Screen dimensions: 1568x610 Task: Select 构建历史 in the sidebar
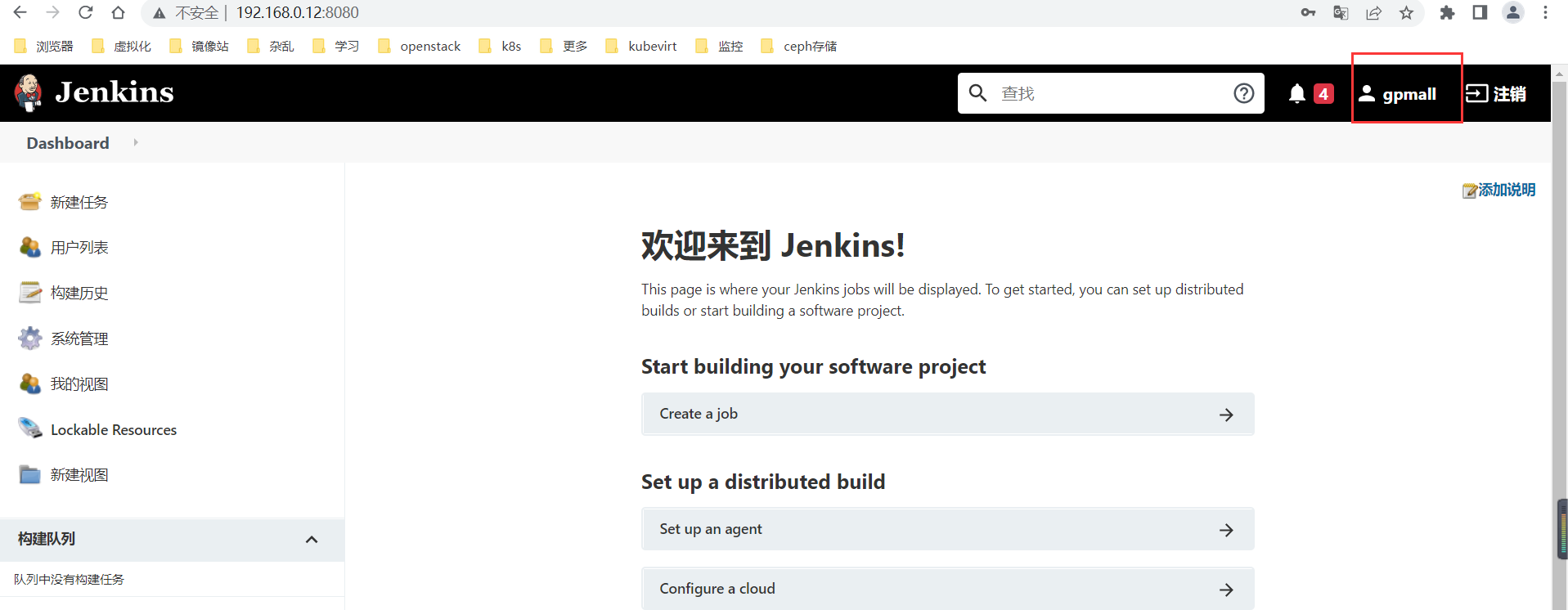click(79, 293)
